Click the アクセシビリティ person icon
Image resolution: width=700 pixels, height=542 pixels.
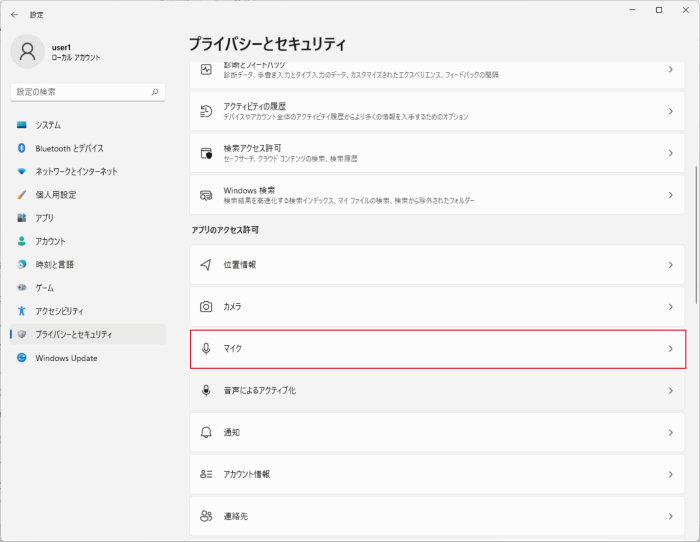[x=21, y=311]
